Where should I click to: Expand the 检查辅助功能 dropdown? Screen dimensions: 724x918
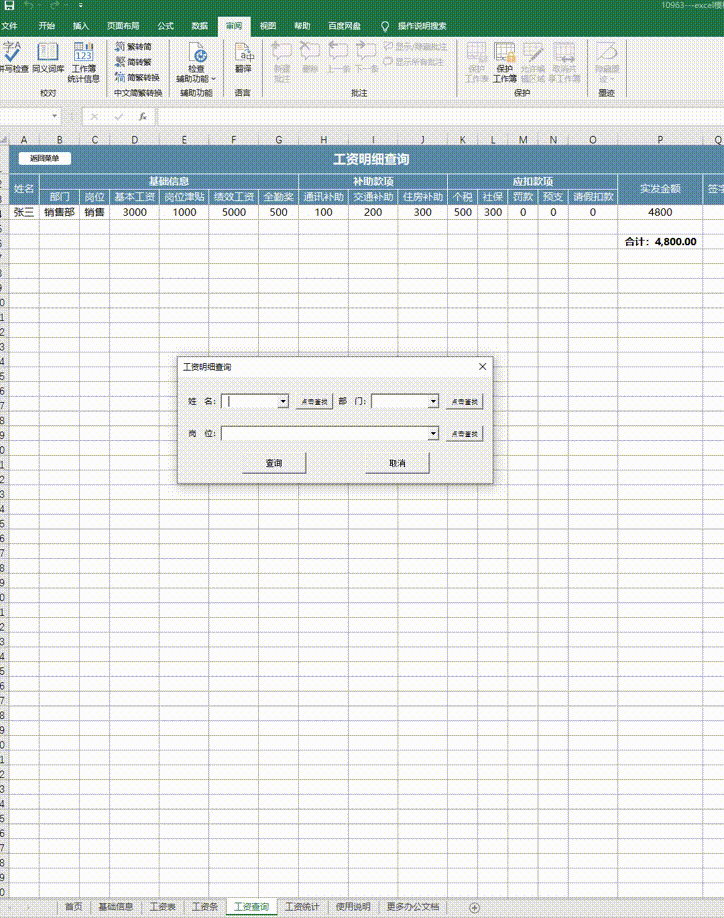coord(214,78)
